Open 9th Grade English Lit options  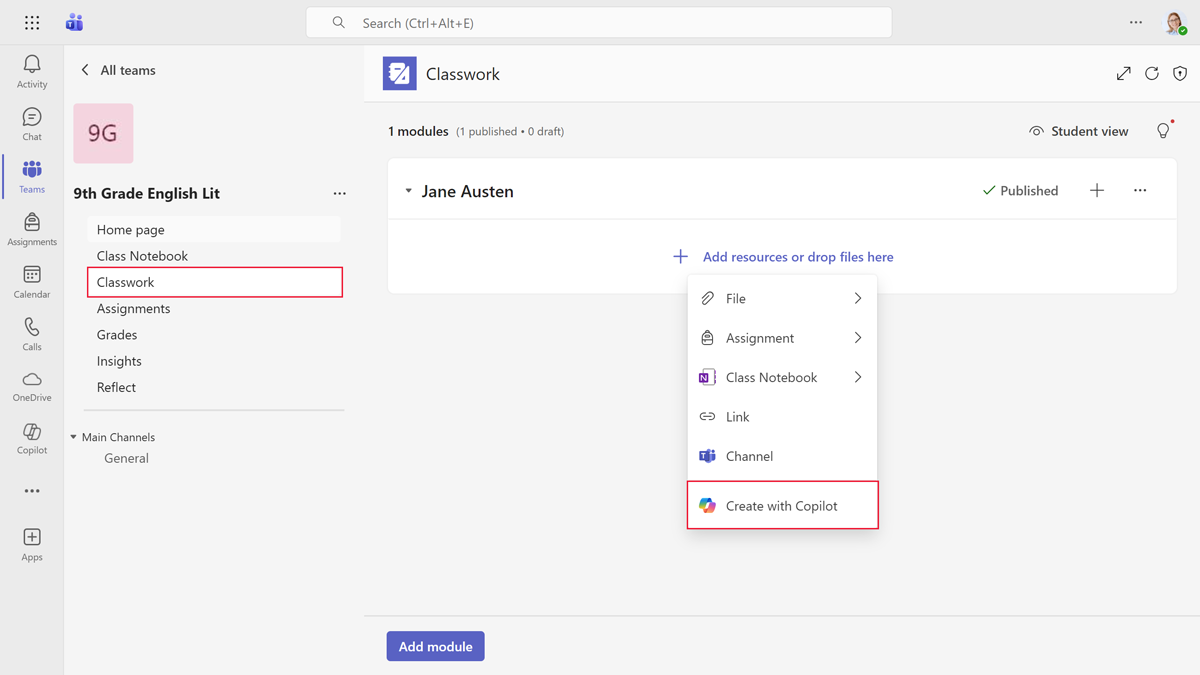340,193
